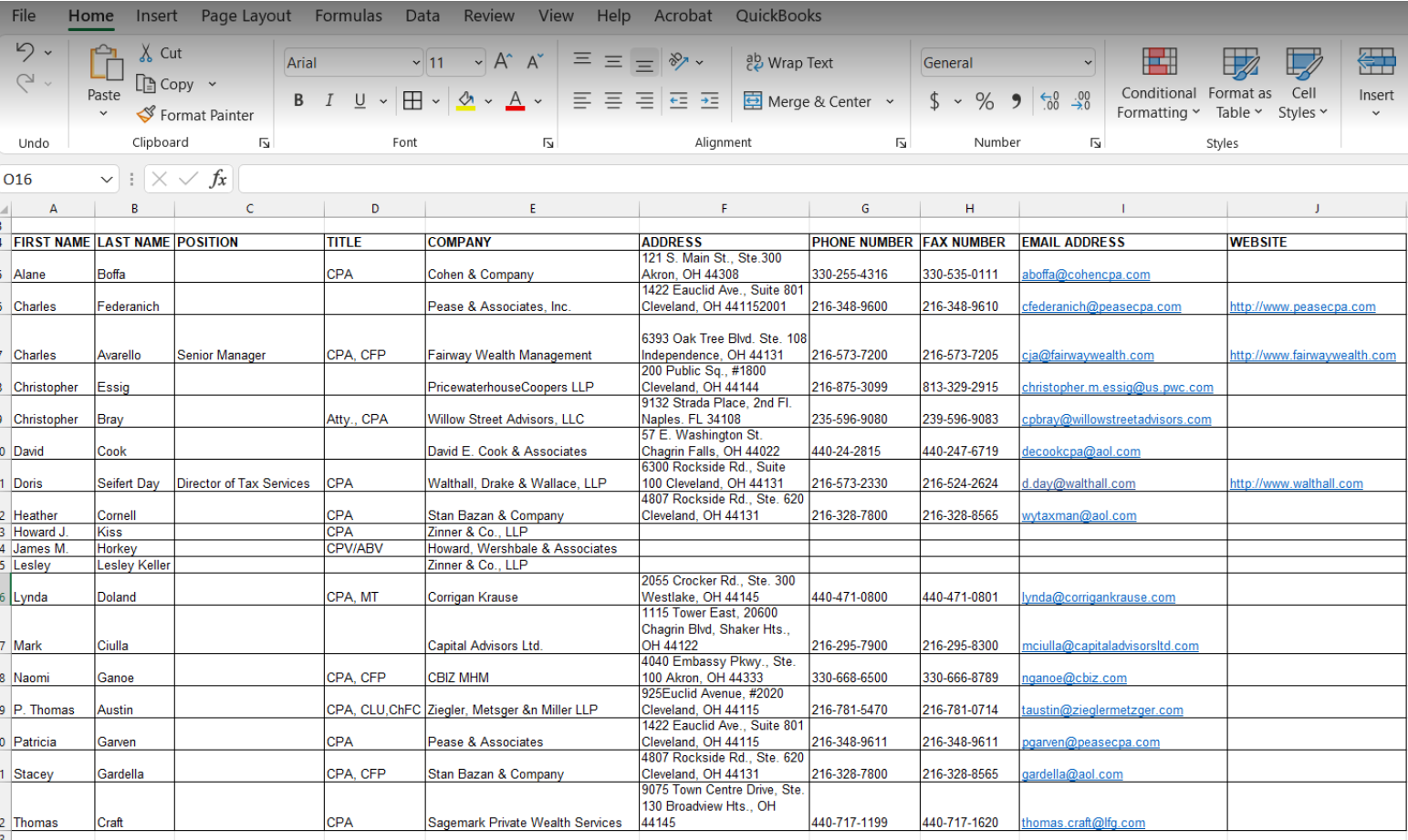Expand the Name Box dropdown arrow
Viewport: 1408px width, 840px height.
pyautogui.click(x=107, y=179)
